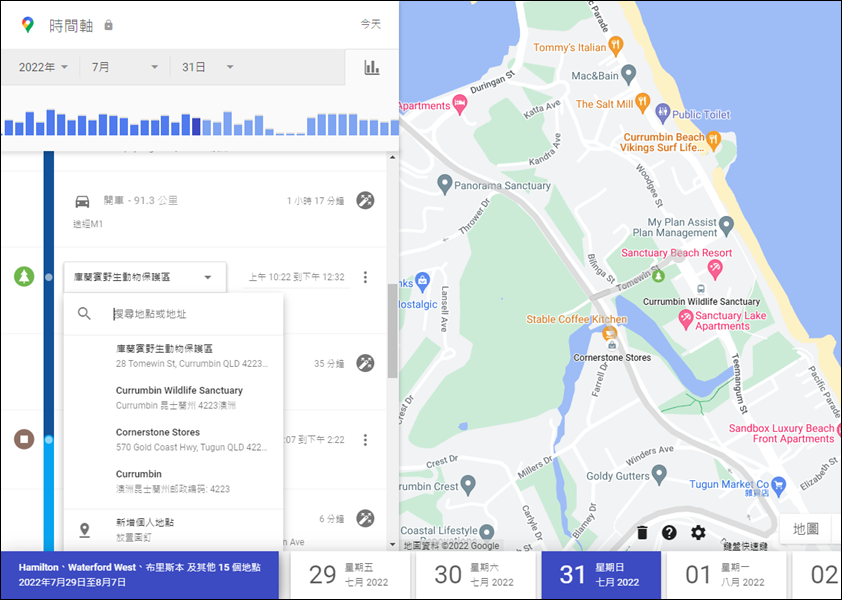Select day 29 星期五 tab

click(x=350, y=575)
